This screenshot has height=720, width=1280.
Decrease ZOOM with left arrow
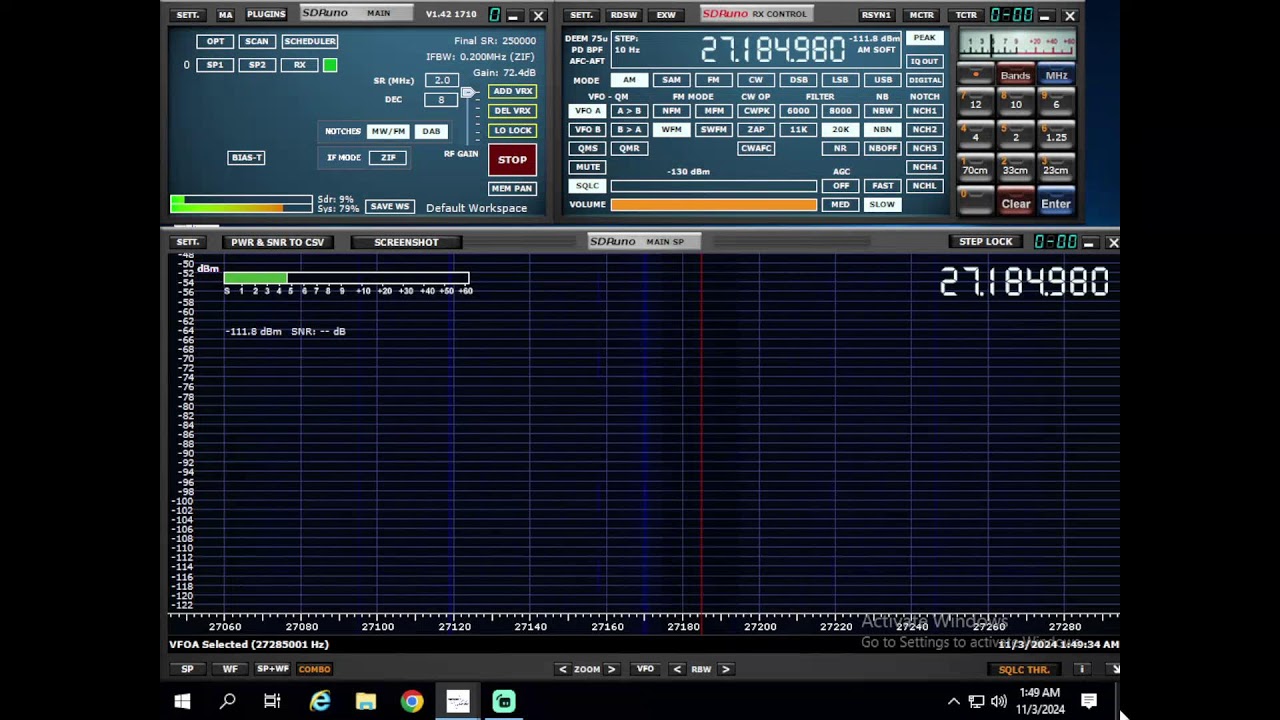[563, 669]
